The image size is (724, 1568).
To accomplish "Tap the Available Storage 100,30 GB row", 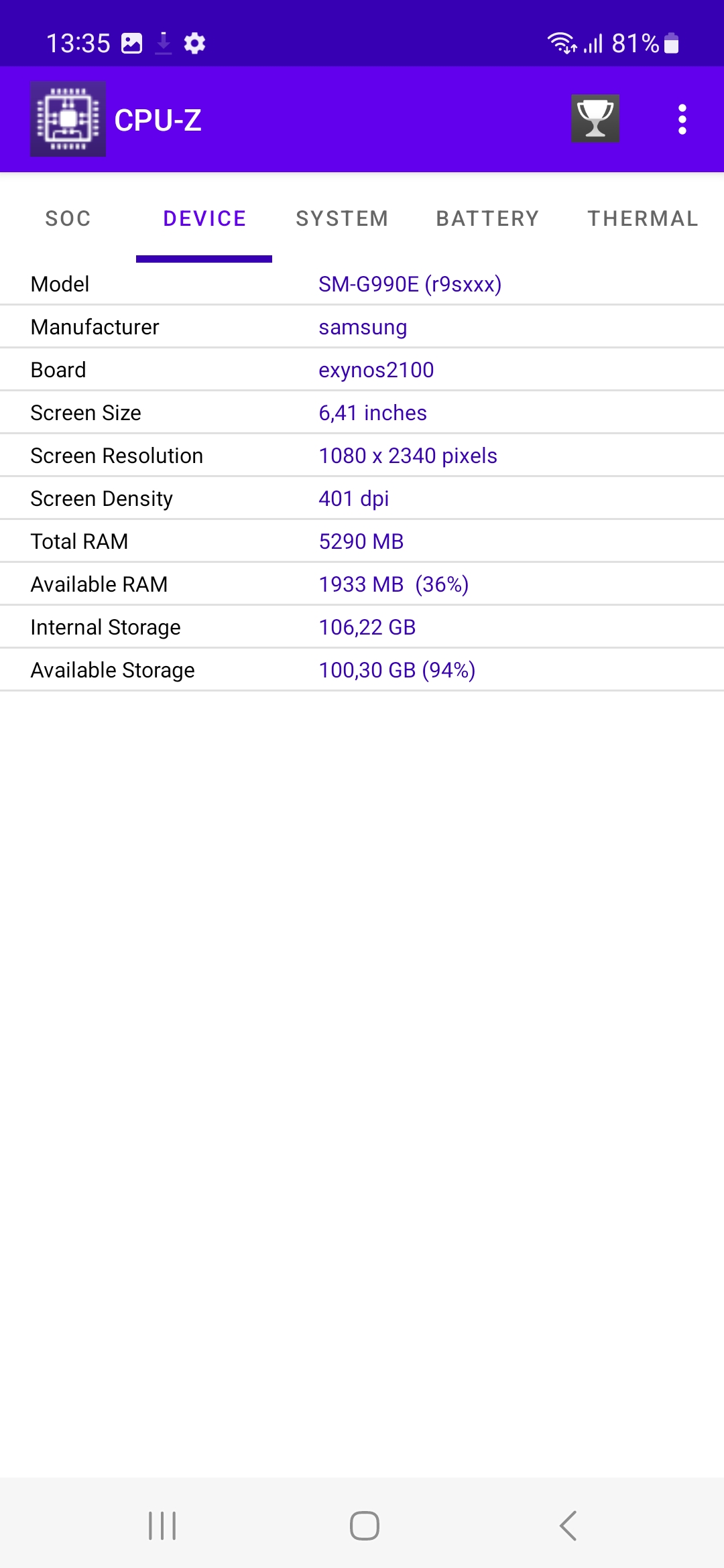I will pyautogui.click(x=362, y=670).
